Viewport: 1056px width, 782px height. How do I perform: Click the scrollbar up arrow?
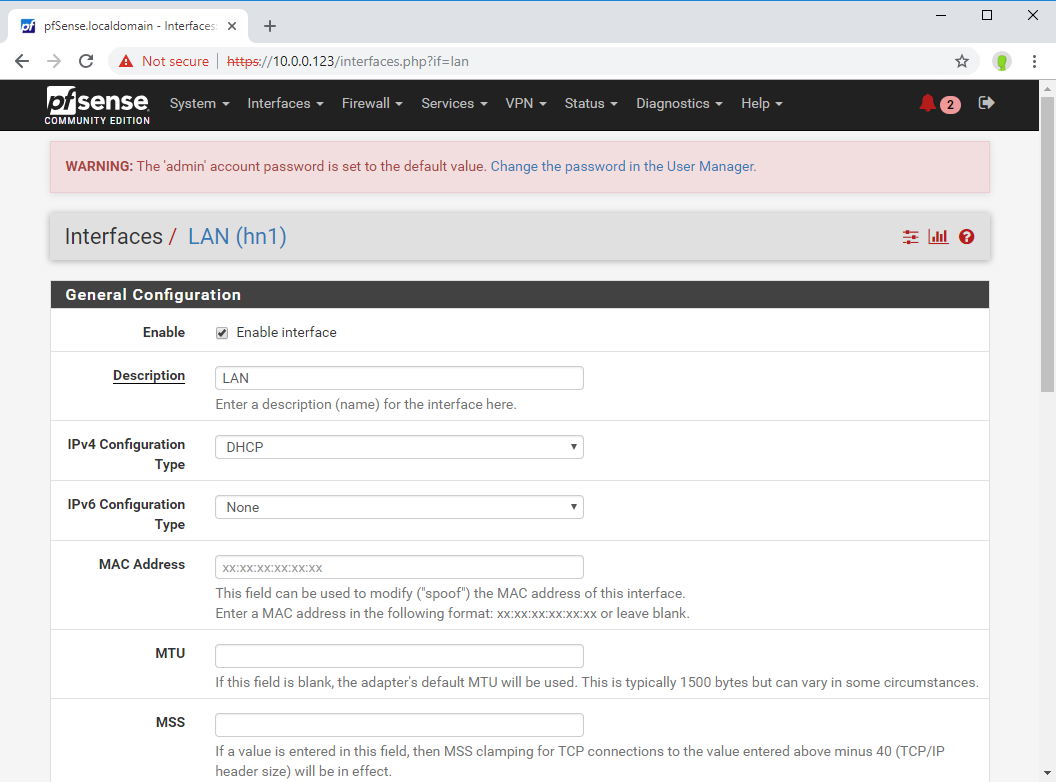point(1047,88)
